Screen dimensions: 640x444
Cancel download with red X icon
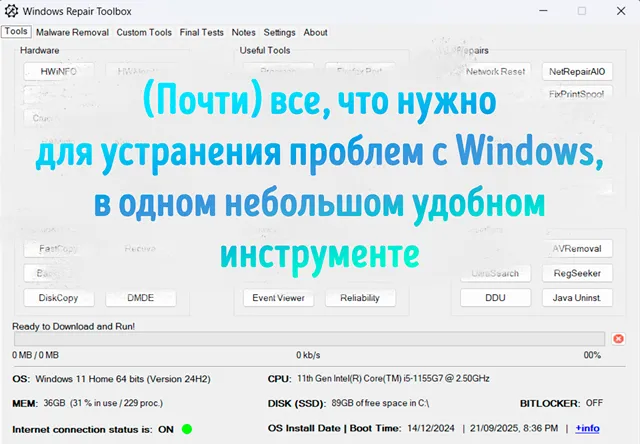pyautogui.click(x=618, y=339)
